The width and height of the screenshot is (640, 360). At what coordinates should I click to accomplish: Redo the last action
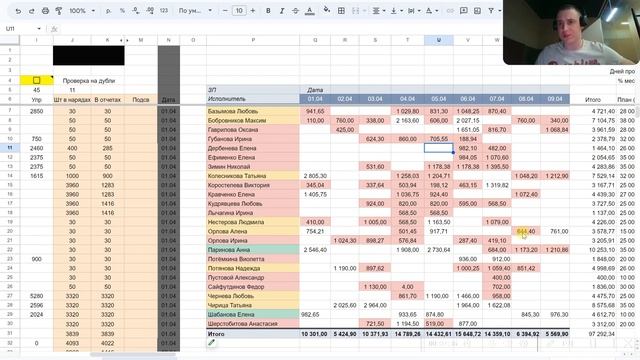31,11
